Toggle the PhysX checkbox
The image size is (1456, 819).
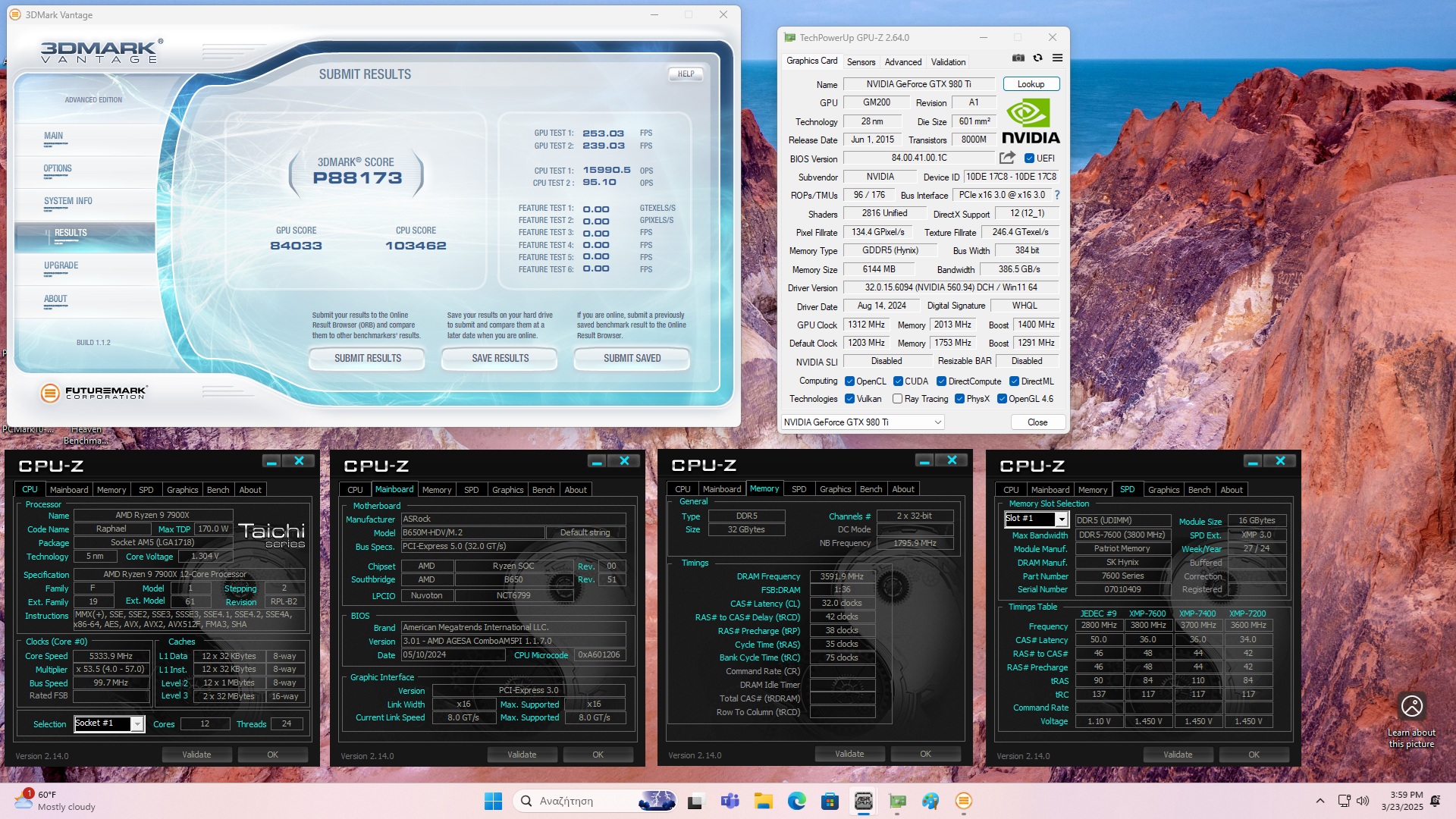point(959,399)
